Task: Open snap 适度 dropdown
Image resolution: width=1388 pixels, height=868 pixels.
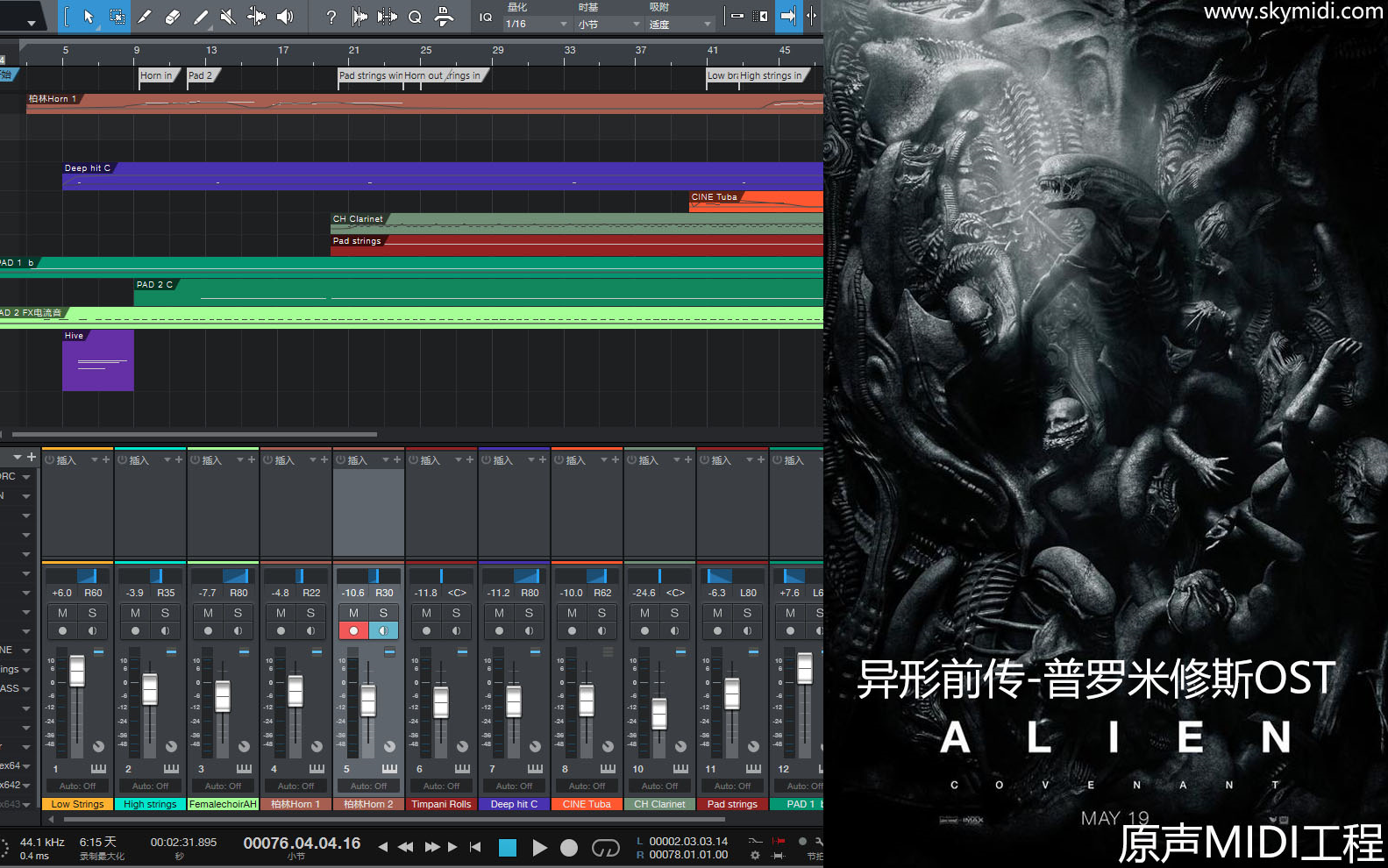Action: pyautogui.click(x=680, y=25)
